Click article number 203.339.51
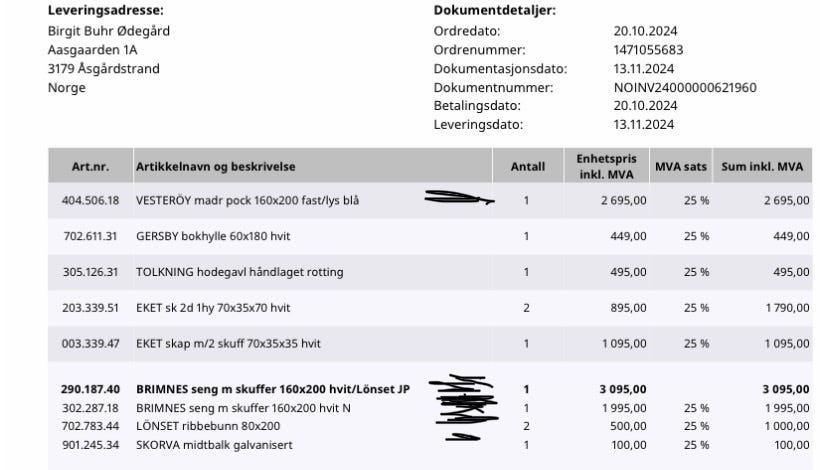820x470 pixels. 90,307
